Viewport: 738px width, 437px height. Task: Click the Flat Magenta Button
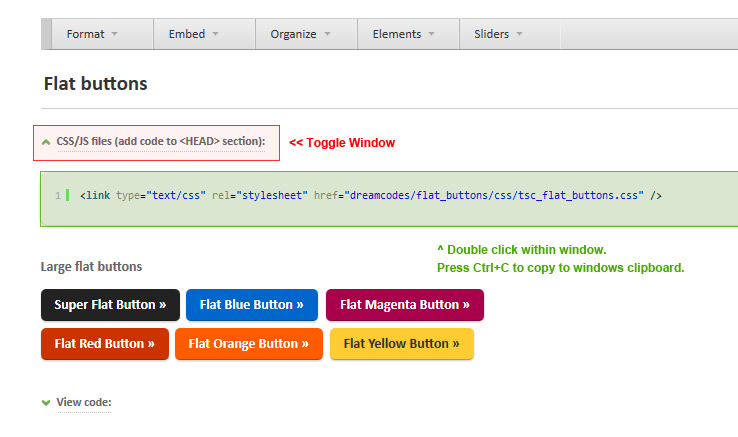point(405,305)
